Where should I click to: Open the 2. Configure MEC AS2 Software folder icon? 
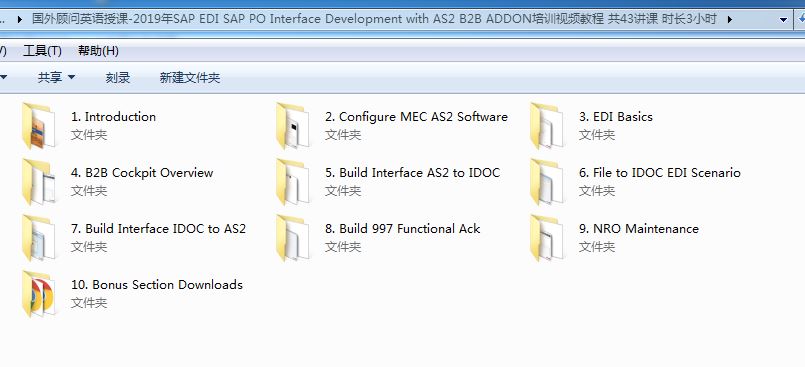[x=293, y=126]
